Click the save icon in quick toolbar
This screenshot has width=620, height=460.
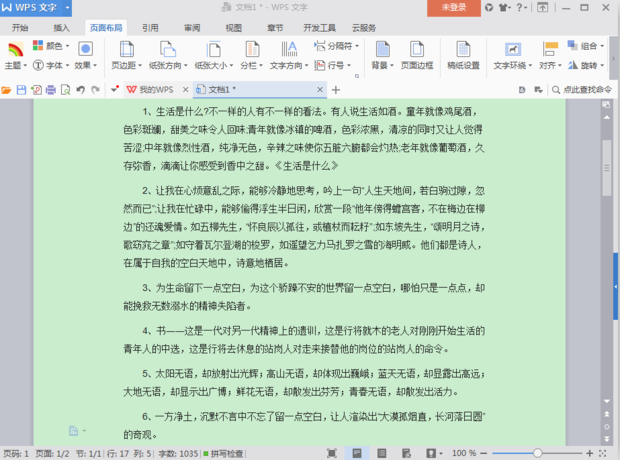click(x=21, y=90)
